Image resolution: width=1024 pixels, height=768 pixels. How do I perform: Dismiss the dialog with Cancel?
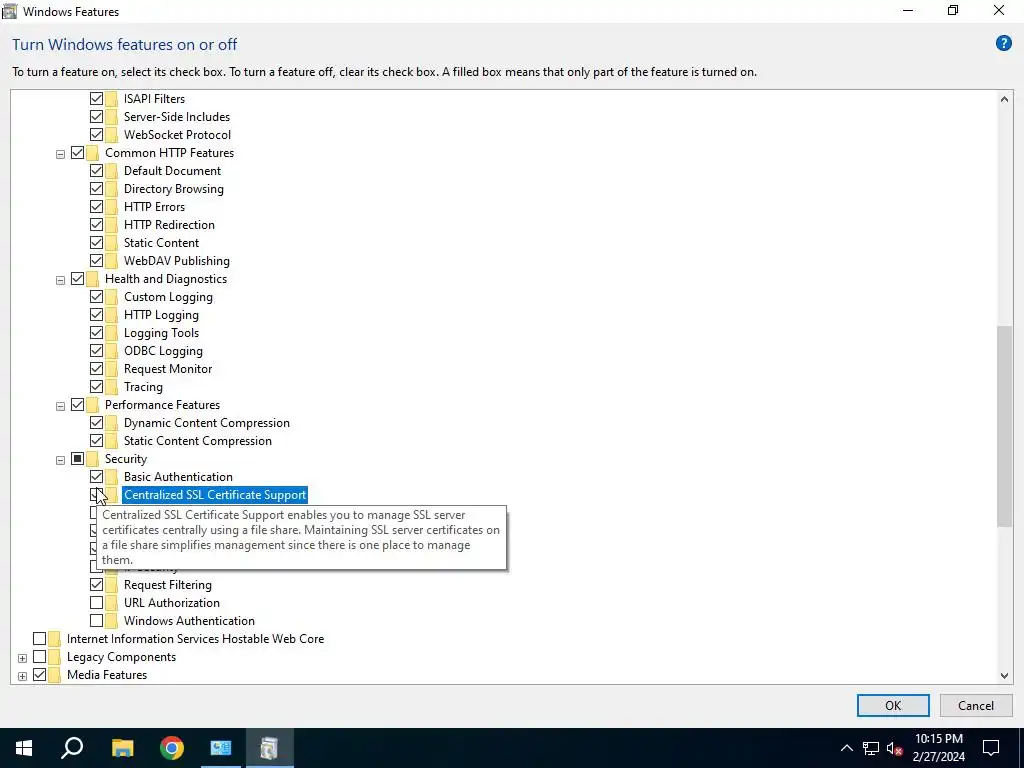click(x=976, y=705)
